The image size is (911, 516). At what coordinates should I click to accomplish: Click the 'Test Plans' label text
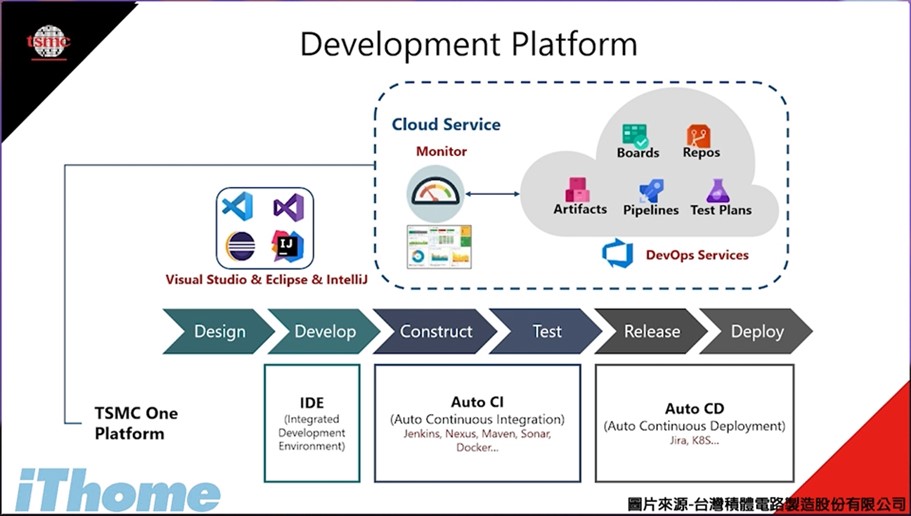pos(721,210)
